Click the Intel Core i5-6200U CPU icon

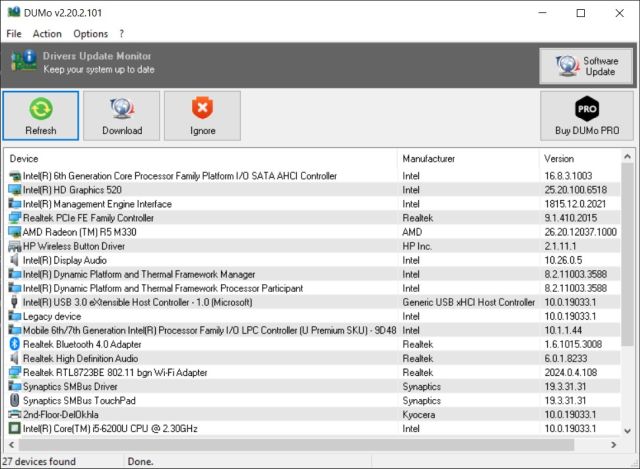point(15,429)
